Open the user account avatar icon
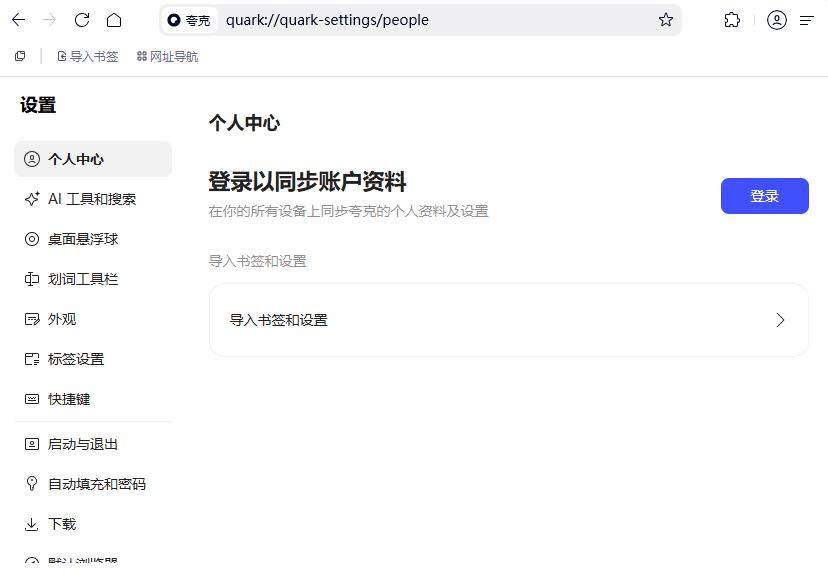 [x=777, y=20]
